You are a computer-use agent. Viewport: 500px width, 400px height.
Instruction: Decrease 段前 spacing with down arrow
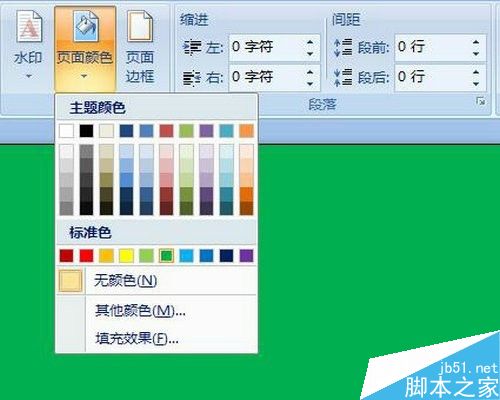pyautogui.click(x=476, y=54)
